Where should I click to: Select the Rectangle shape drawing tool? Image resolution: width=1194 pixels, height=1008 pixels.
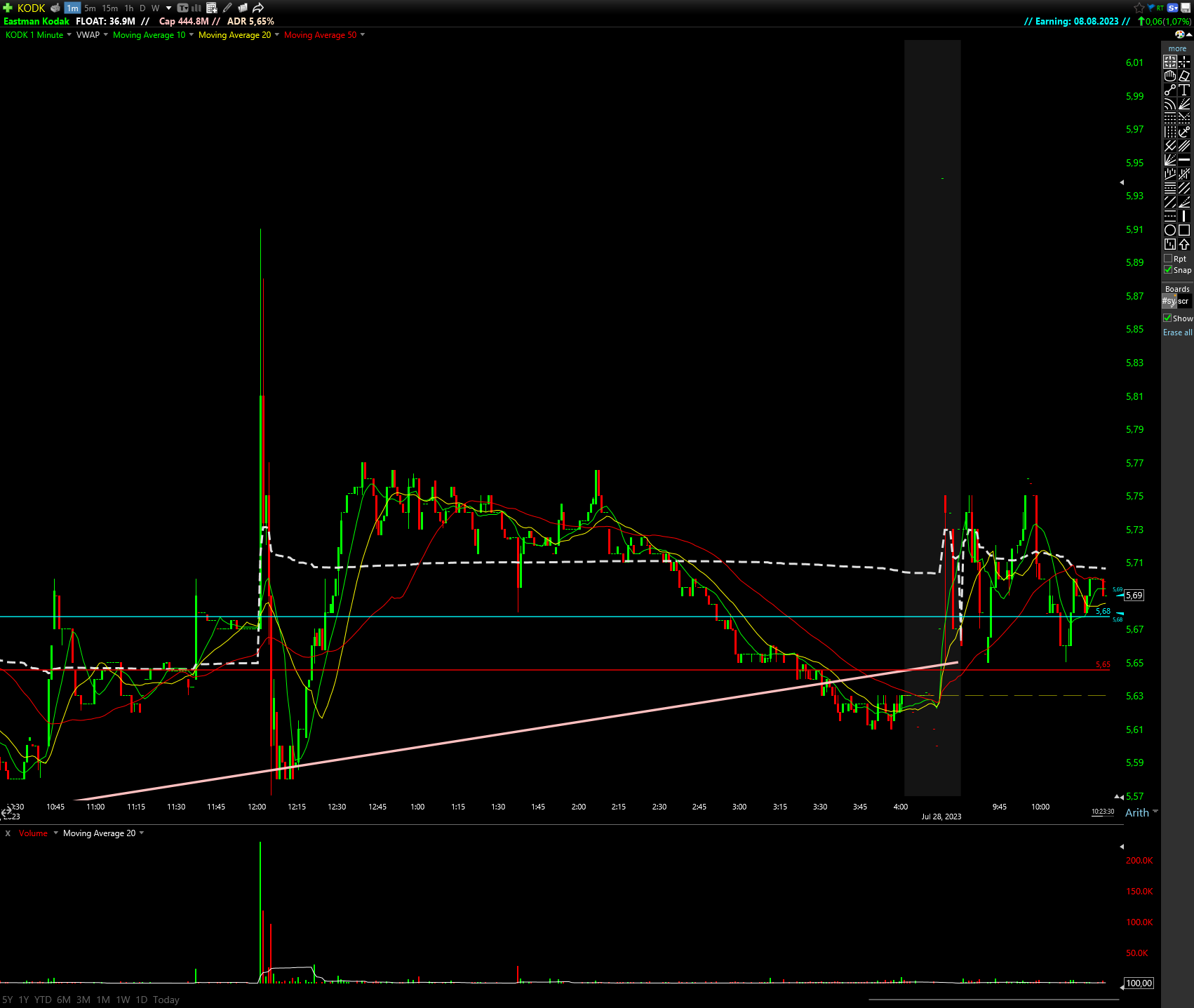(1184, 230)
